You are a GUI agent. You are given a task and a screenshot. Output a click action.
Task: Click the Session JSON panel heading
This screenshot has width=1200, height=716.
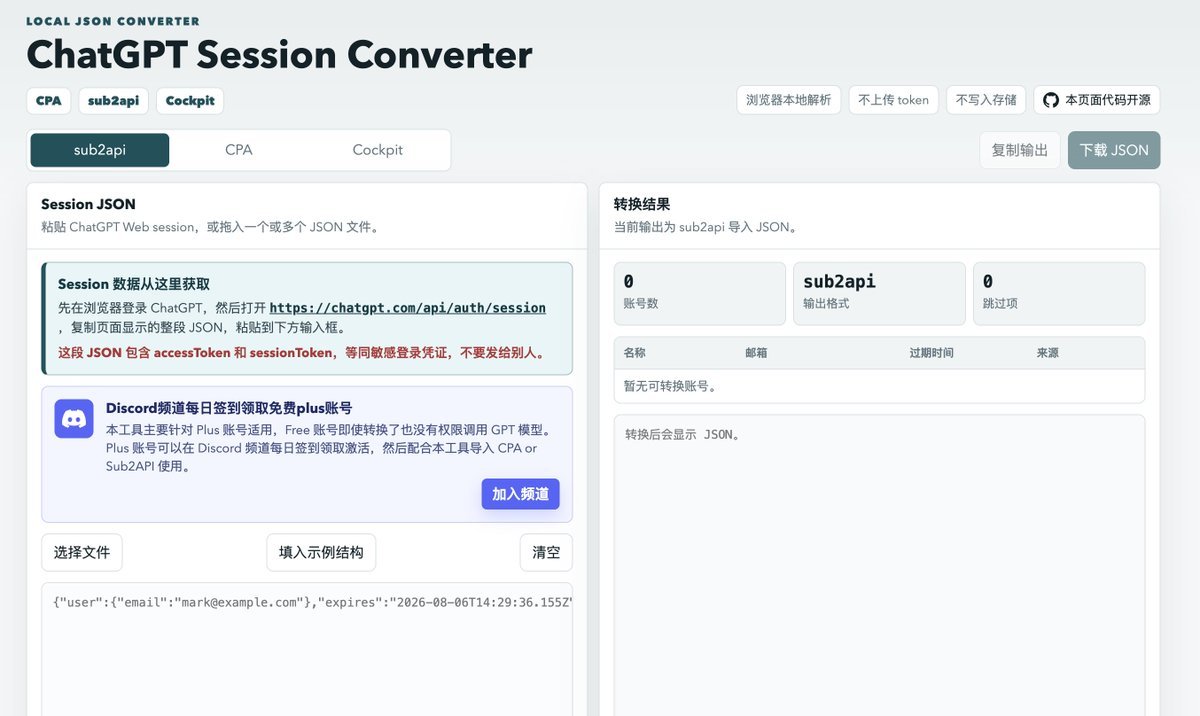tap(88, 204)
